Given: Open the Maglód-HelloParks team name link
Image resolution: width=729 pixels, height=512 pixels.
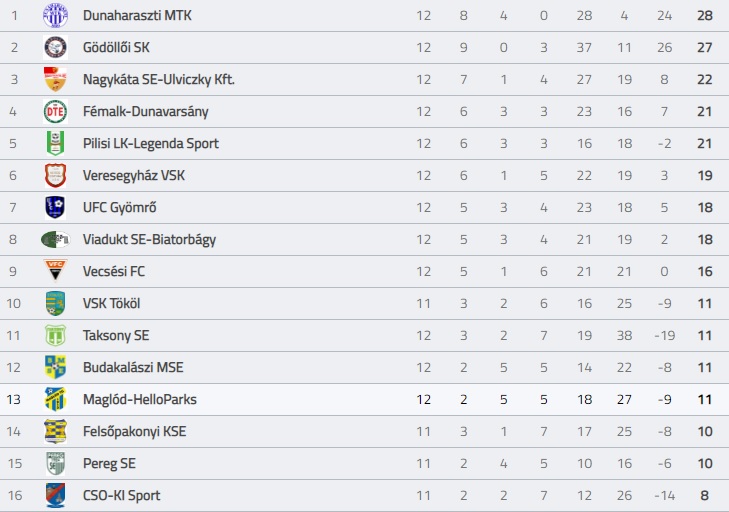Looking at the screenshot, I should [x=139, y=399].
